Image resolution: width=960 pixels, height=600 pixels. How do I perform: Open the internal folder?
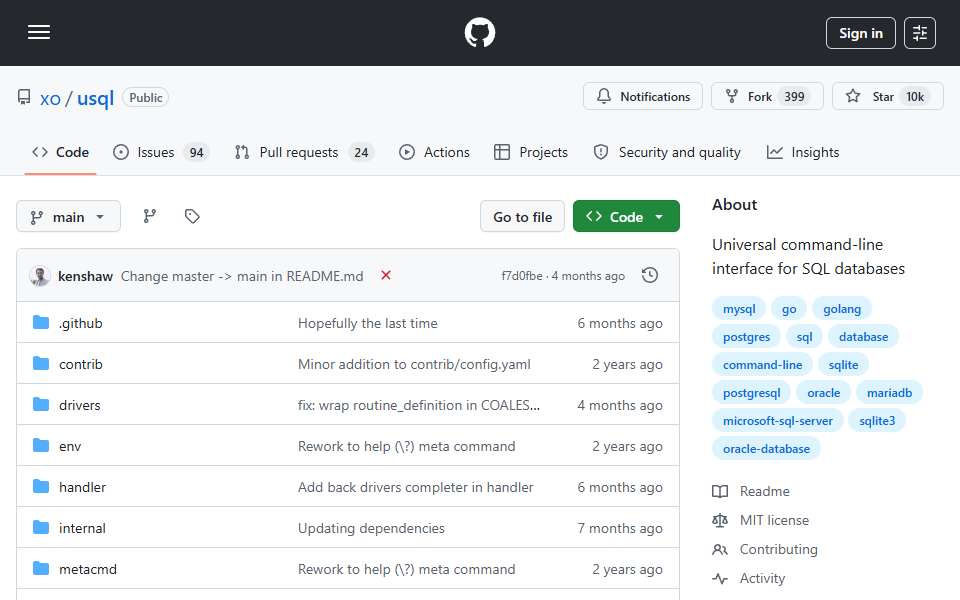(82, 528)
